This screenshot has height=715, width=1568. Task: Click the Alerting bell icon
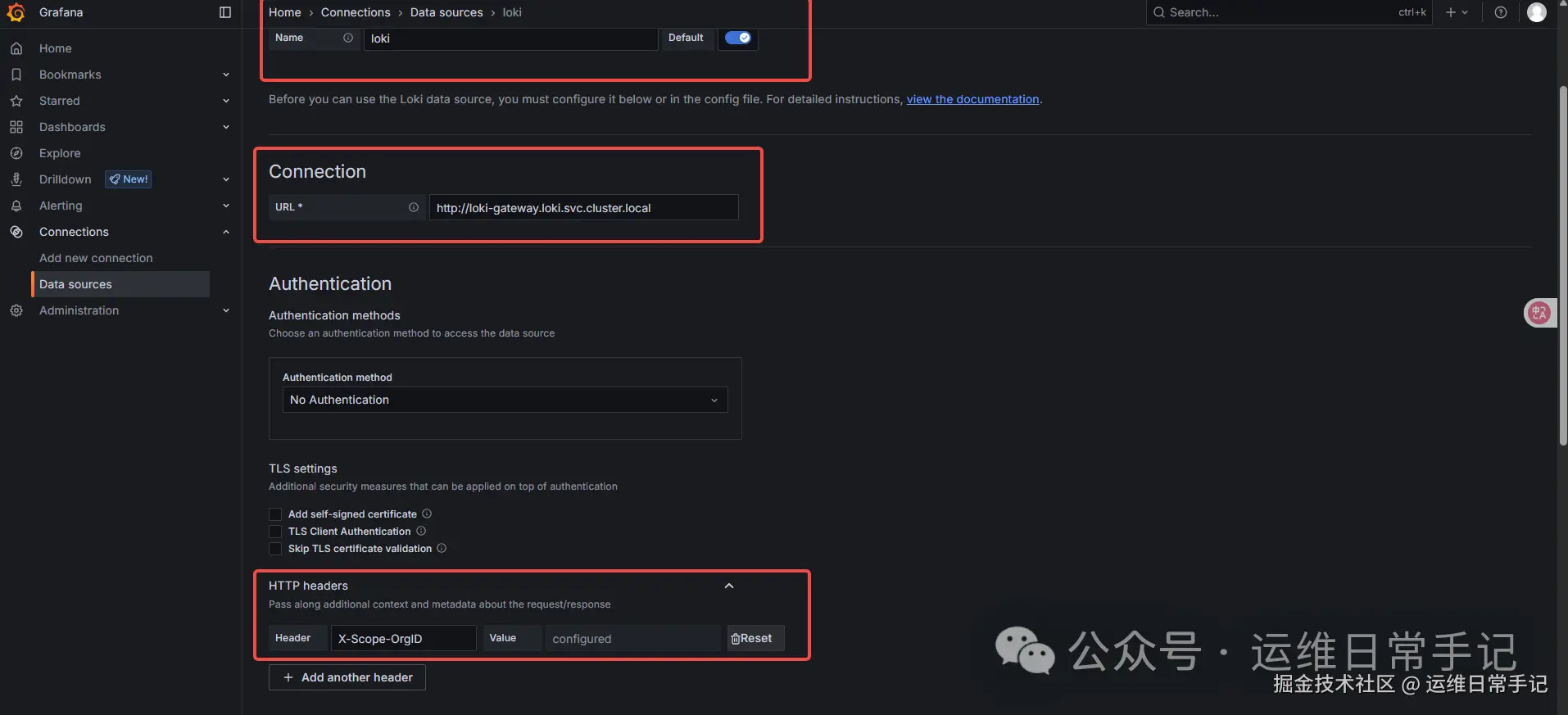[16, 206]
